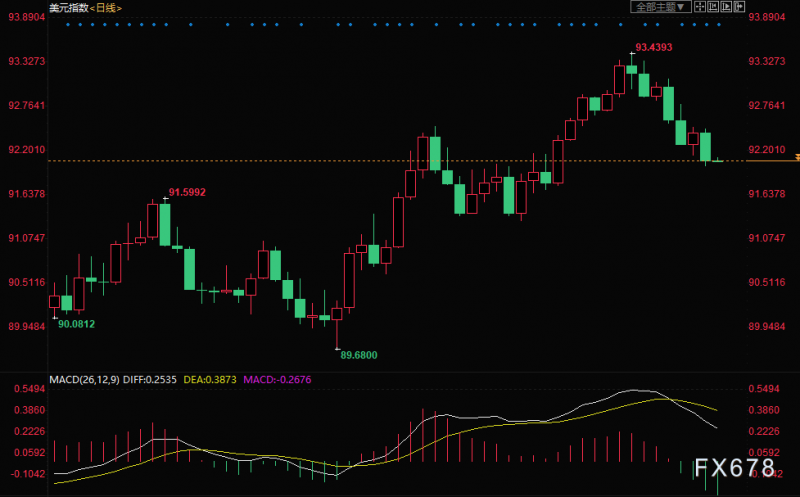Click the orange current-price marker arrow
The height and width of the screenshot is (497, 800).
797,157
